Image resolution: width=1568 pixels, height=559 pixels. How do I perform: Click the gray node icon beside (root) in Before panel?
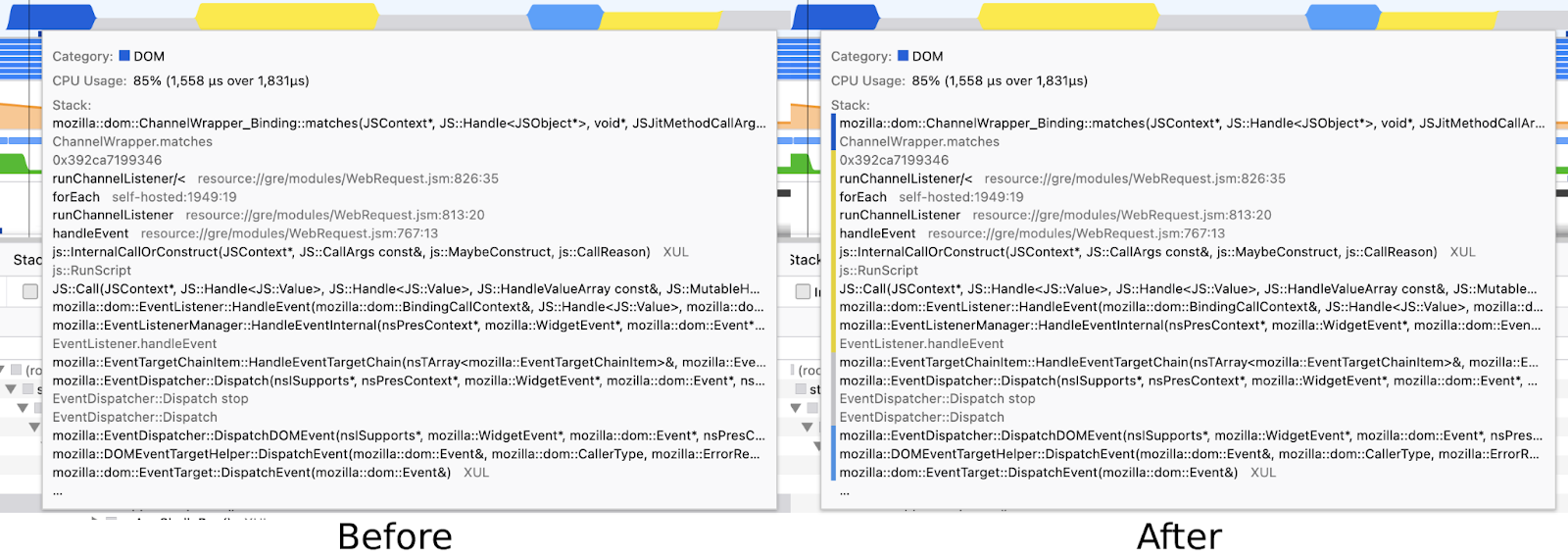pos(16,371)
